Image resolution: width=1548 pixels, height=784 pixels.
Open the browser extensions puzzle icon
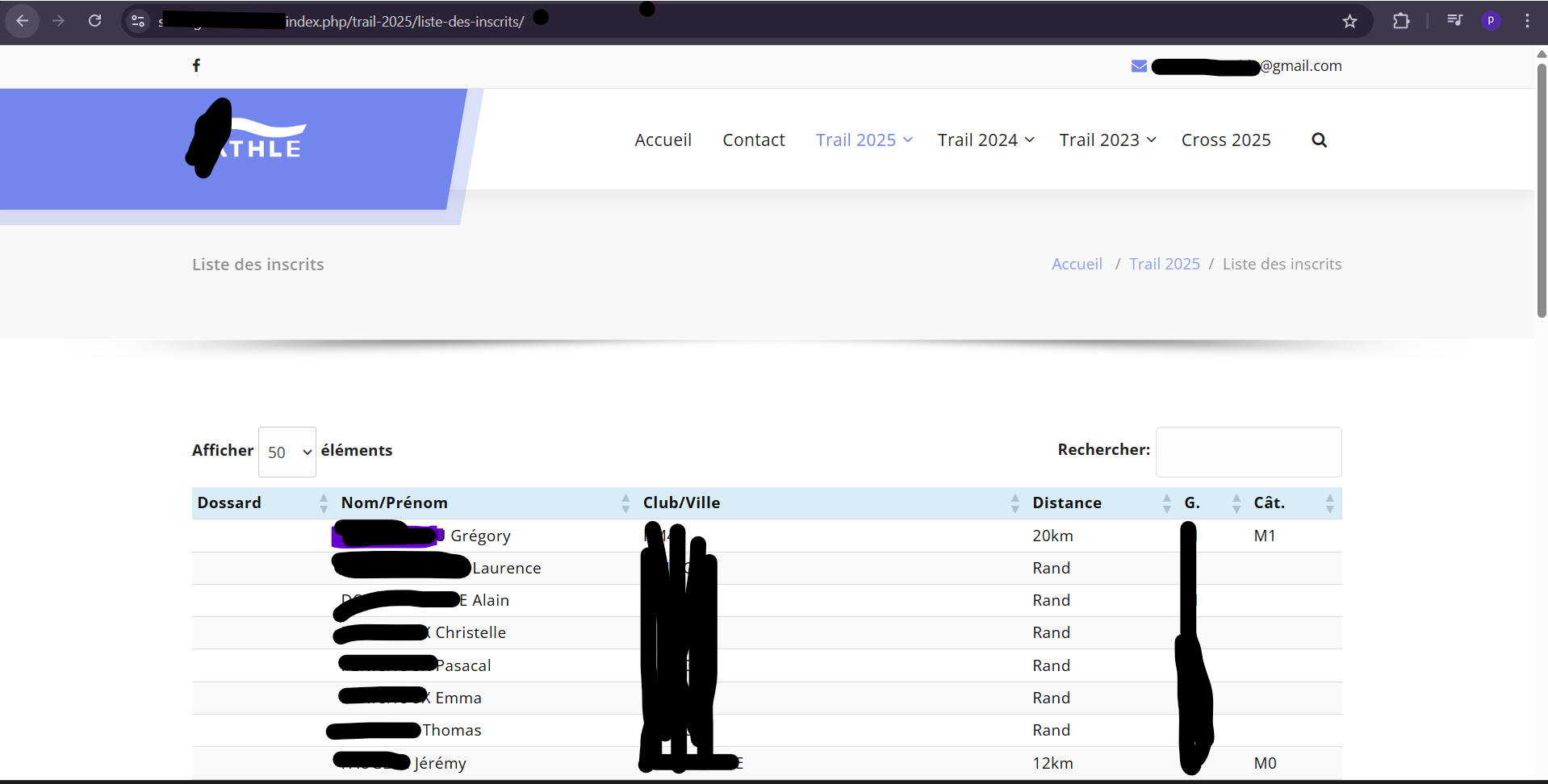(1401, 21)
